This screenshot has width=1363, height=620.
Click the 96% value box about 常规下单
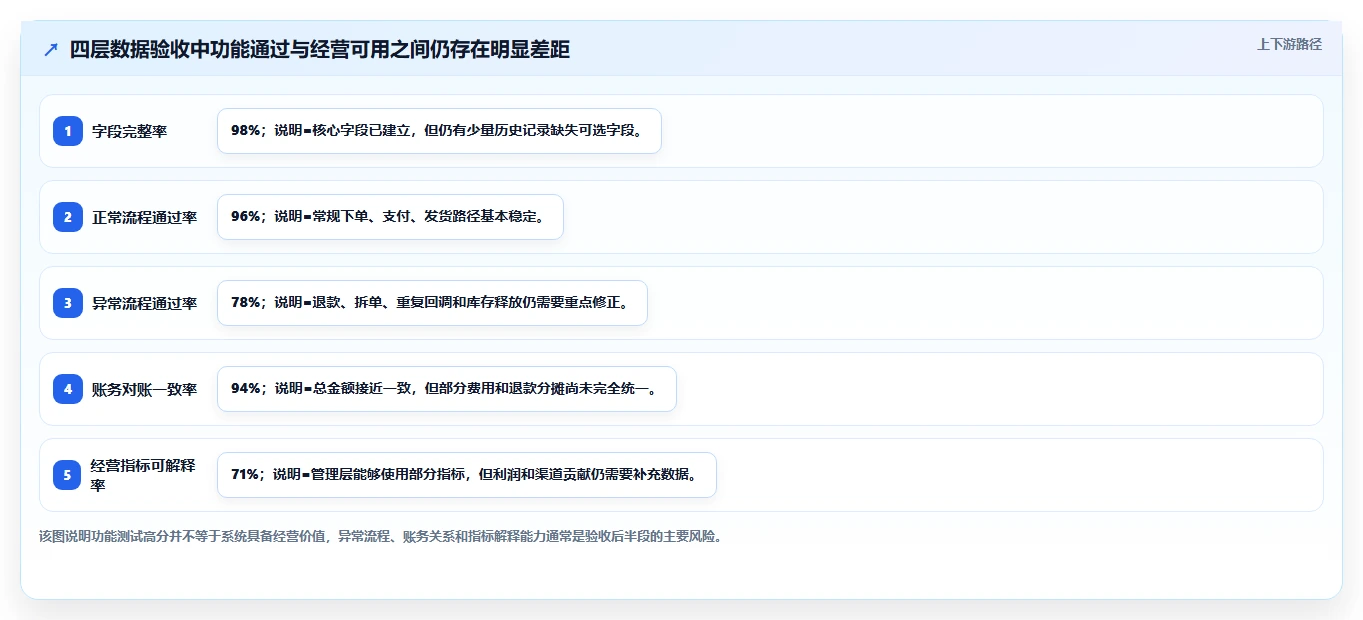coord(390,217)
